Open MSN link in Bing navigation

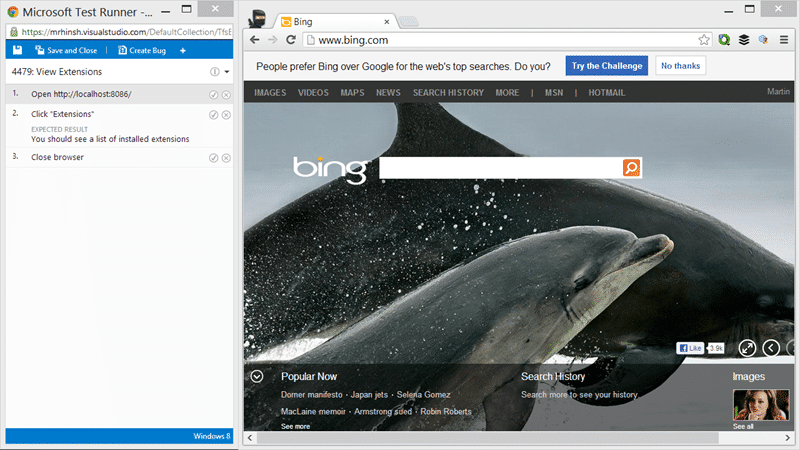click(554, 92)
